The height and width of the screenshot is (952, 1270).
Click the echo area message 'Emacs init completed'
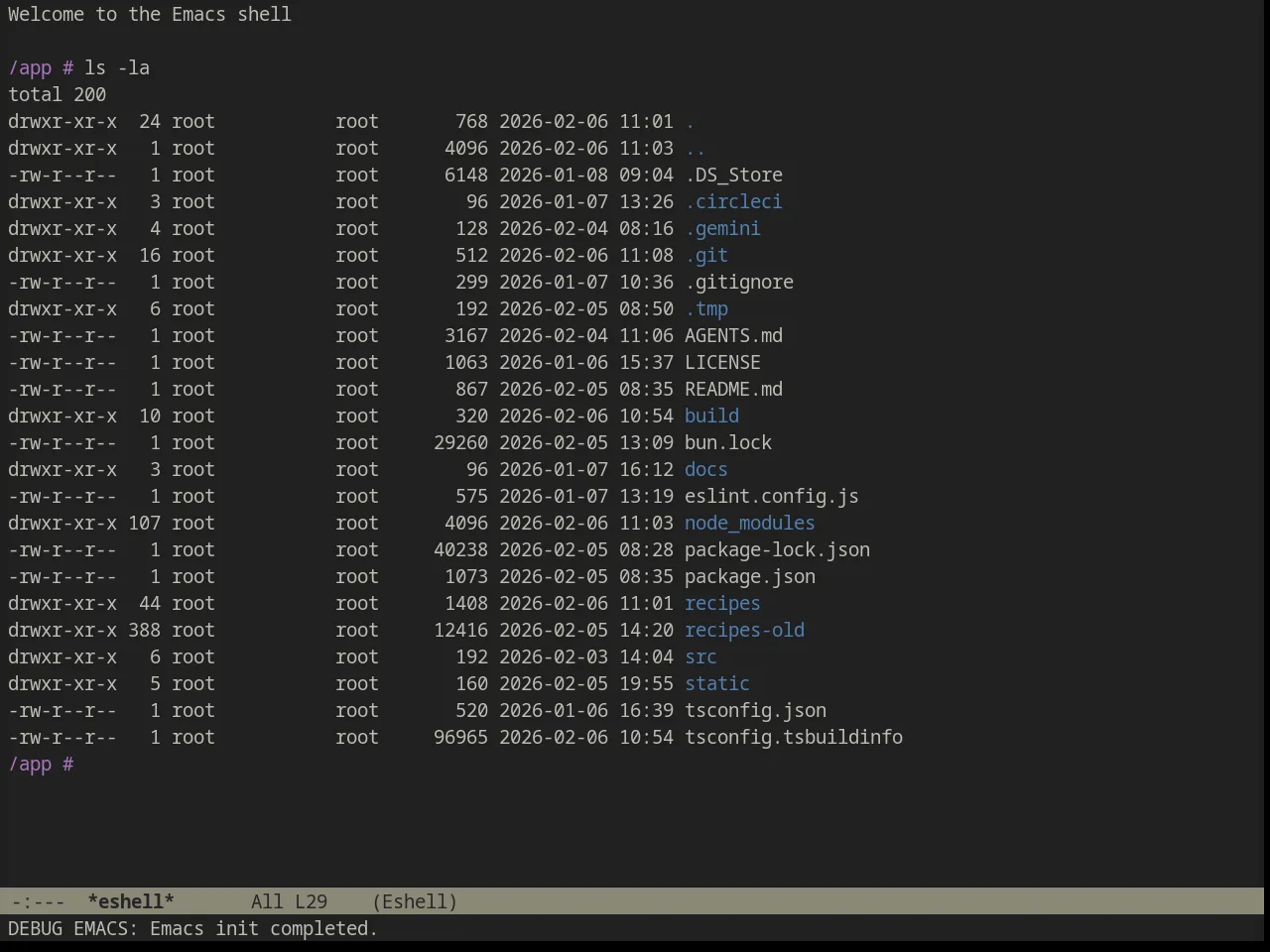coord(264,928)
